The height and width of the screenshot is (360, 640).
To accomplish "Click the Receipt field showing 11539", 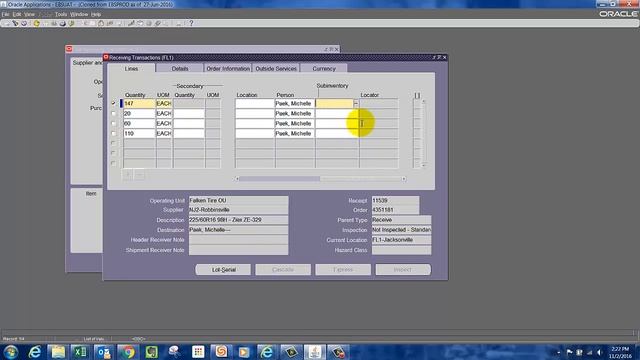I will (395, 200).
